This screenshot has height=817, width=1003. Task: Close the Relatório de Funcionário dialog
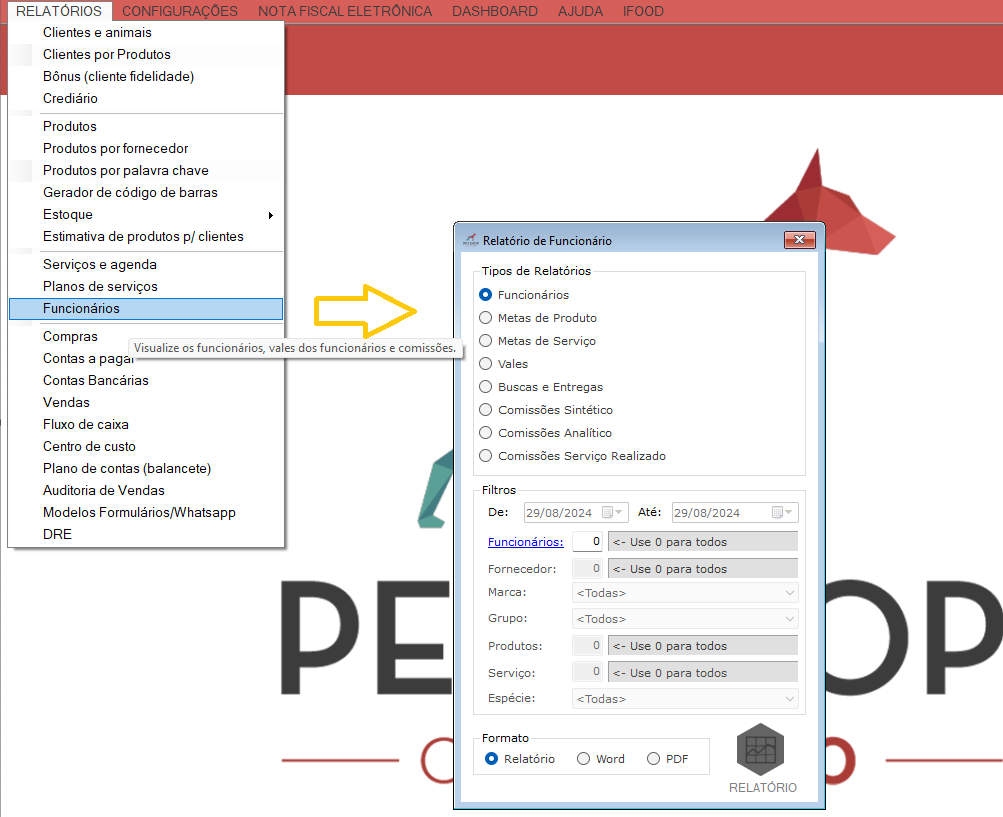[x=800, y=240]
